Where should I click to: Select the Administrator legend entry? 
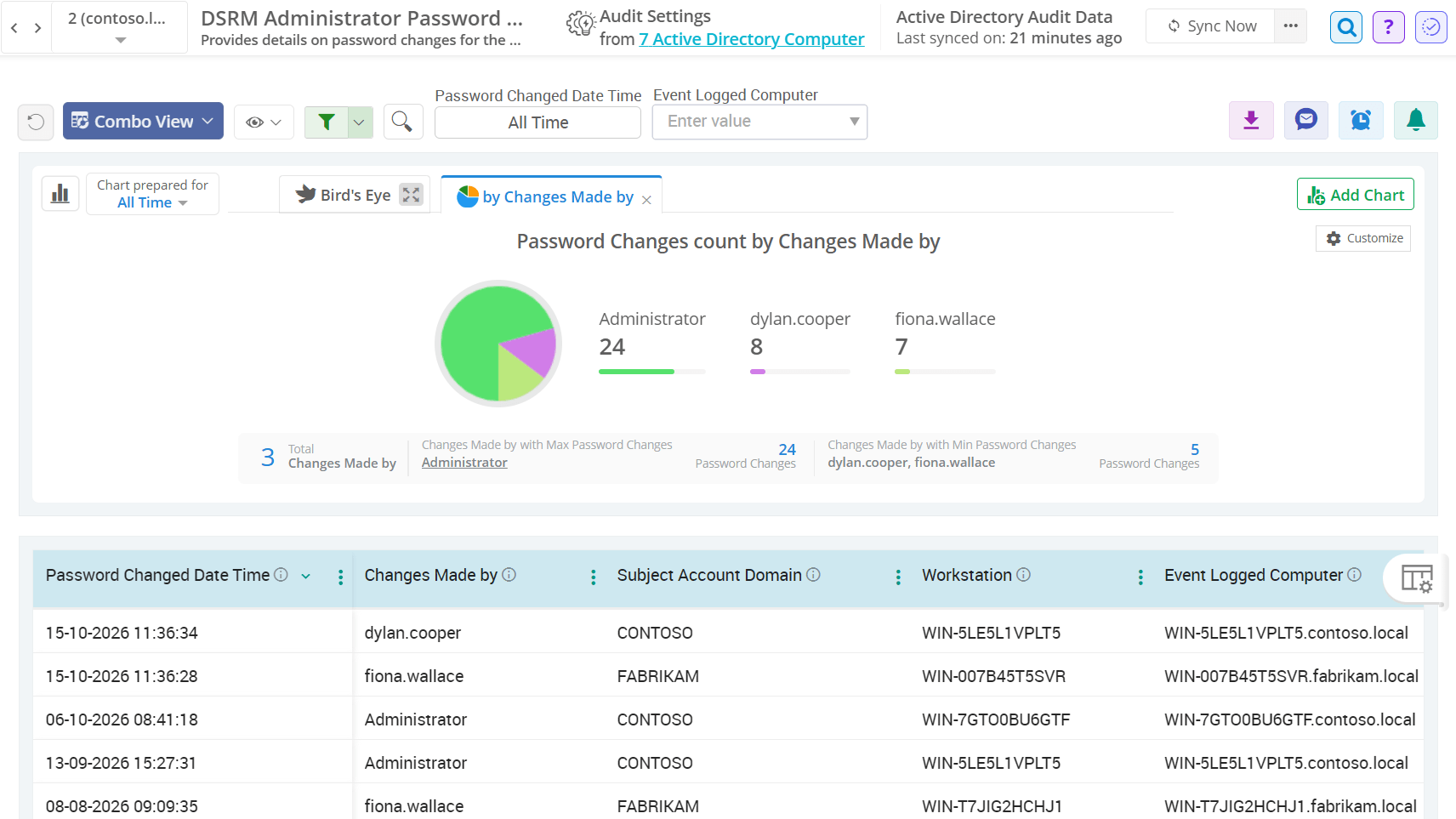coord(652,319)
